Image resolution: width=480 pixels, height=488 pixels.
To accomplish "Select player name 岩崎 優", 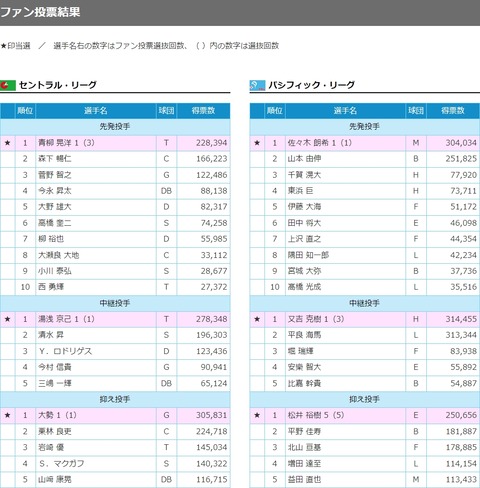I will click(x=51, y=447).
